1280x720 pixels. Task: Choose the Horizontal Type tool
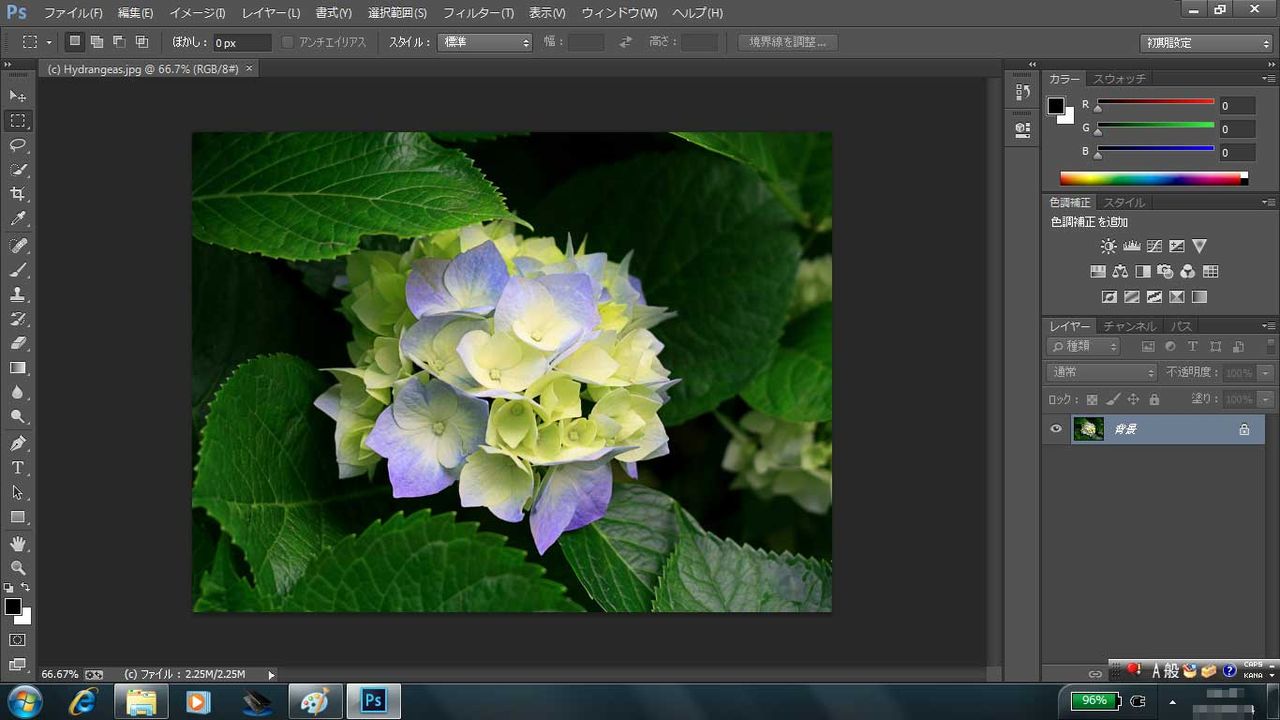point(18,468)
